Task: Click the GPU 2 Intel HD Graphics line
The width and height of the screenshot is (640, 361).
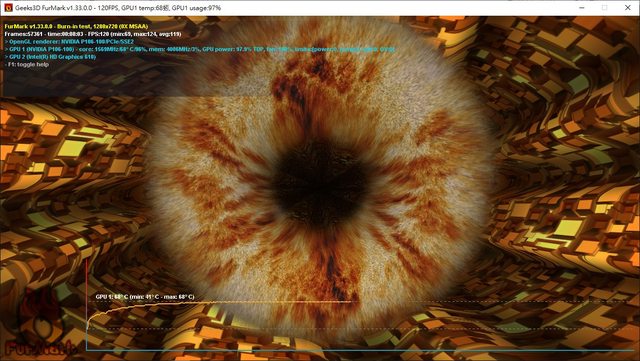Action: click(50, 57)
